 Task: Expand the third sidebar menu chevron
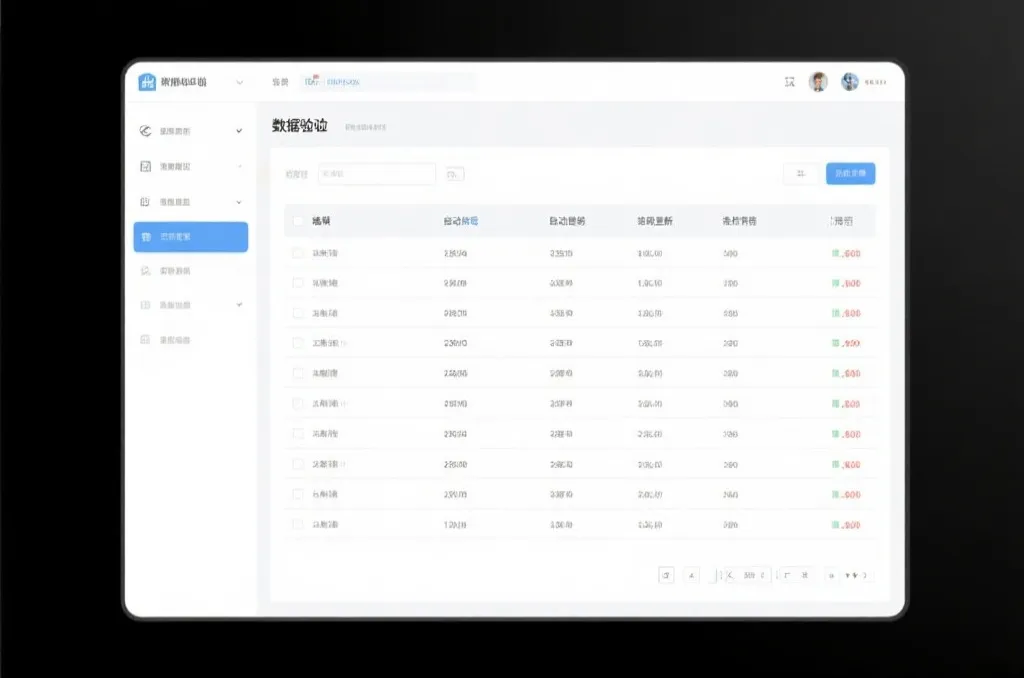click(239, 202)
